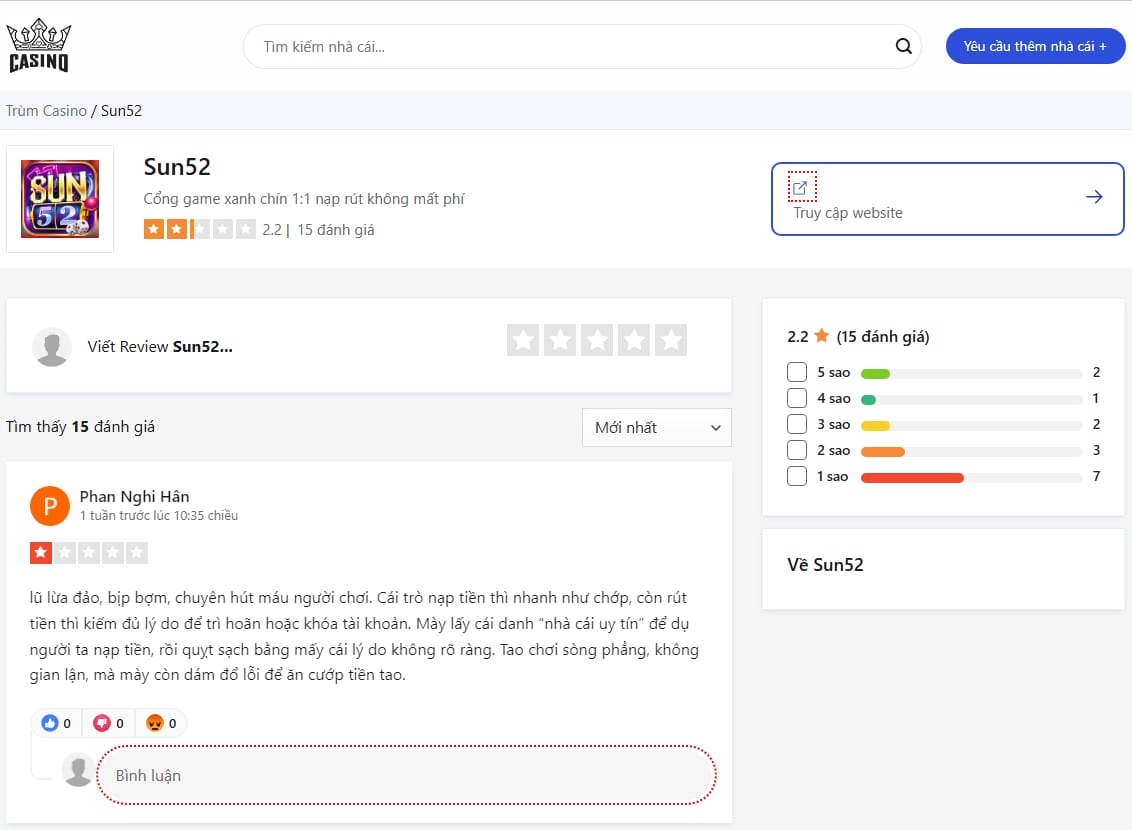Image resolution: width=1132 pixels, height=830 pixels.
Task: Click the search magnifier icon
Action: tap(903, 46)
